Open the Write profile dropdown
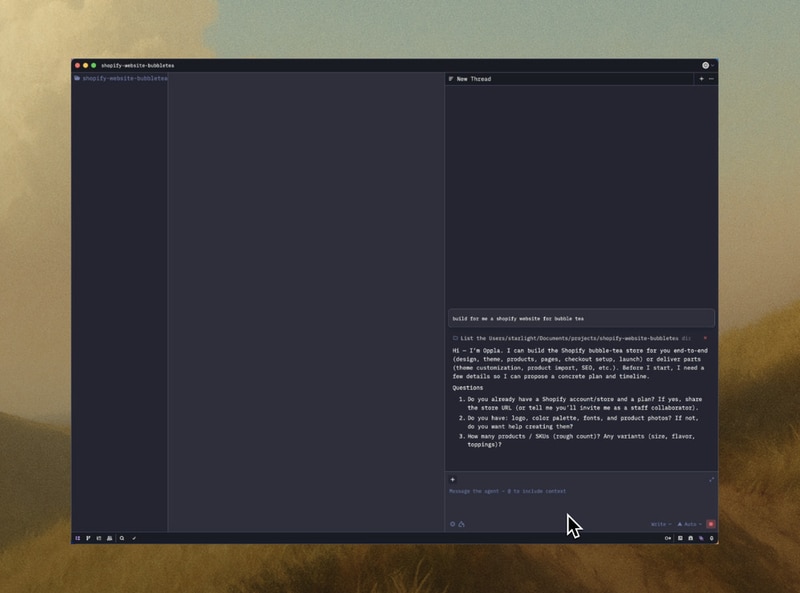Image resolution: width=800 pixels, height=593 pixels. click(661, 524)
